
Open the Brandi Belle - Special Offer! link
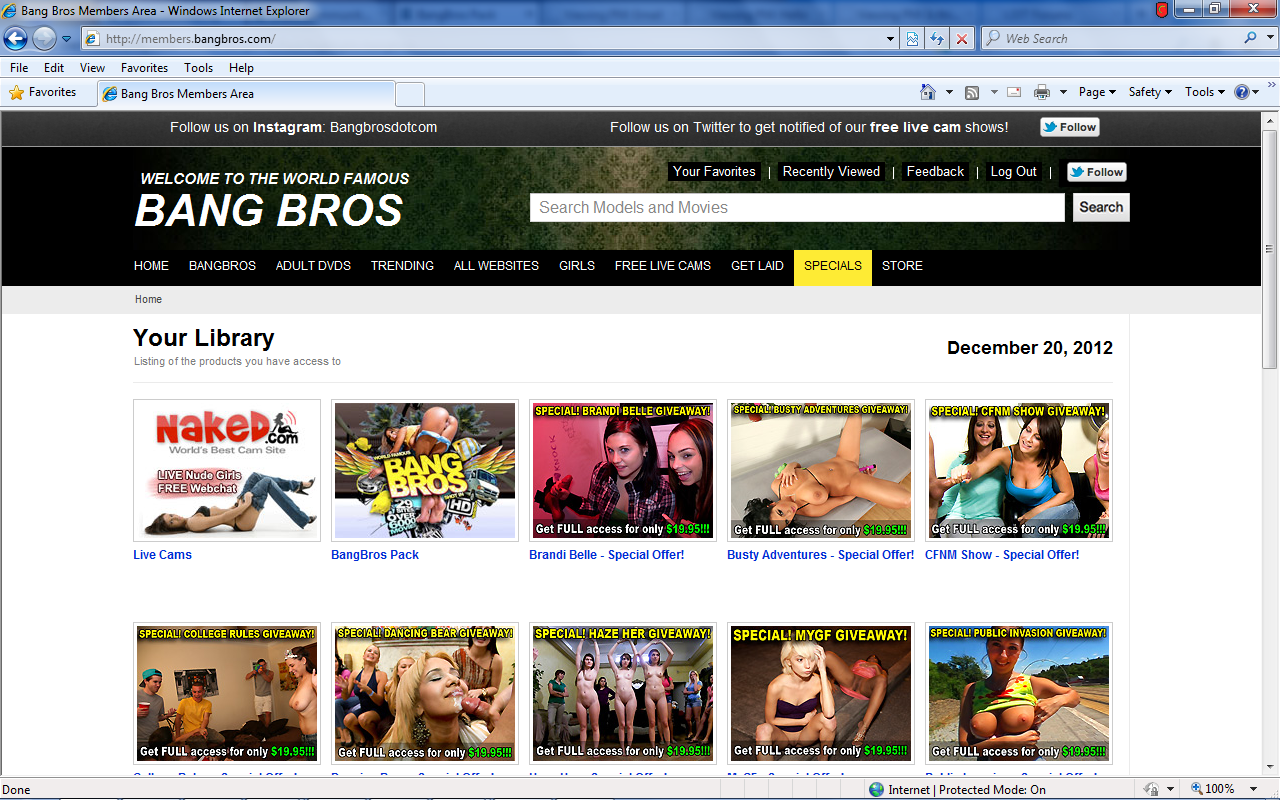pyautogui.click(x=607, y=555)
